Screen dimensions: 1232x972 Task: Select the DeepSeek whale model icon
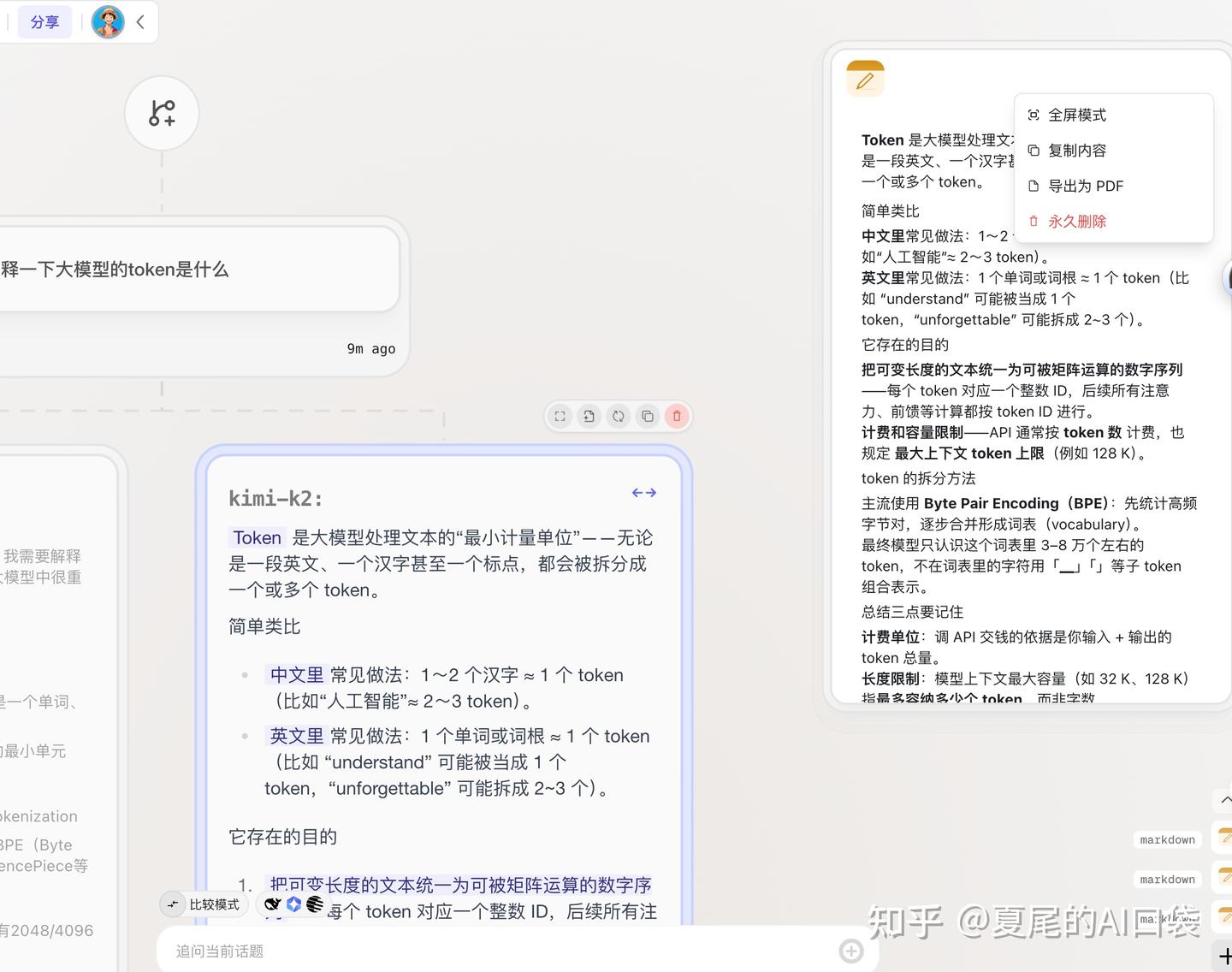(x=273, y=904)
